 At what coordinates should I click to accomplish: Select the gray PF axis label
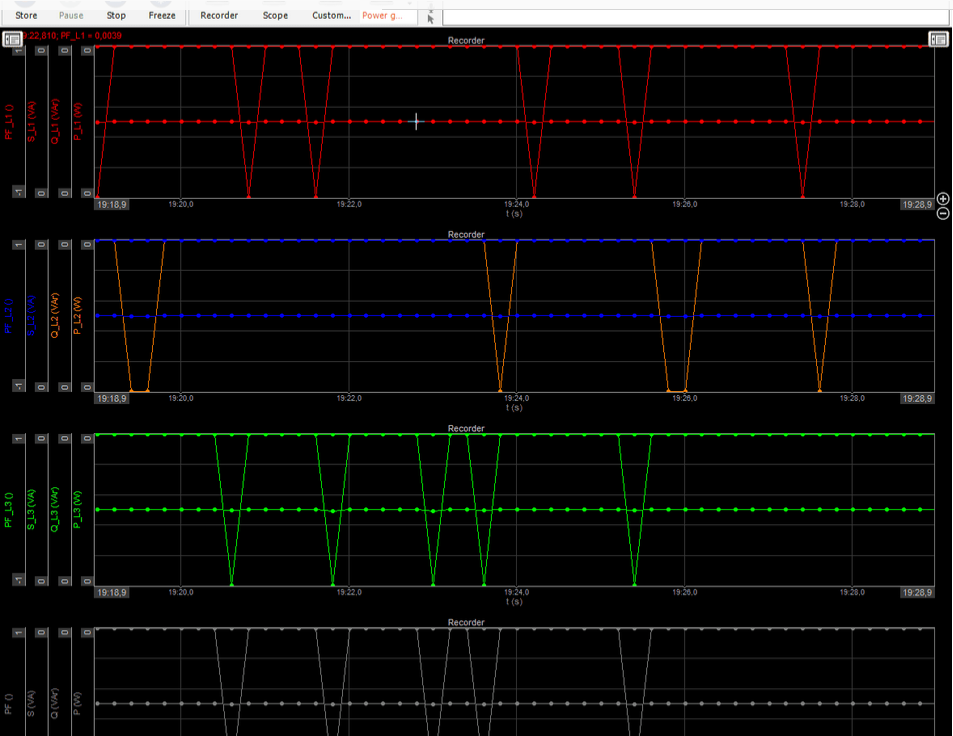pos(9,704)
